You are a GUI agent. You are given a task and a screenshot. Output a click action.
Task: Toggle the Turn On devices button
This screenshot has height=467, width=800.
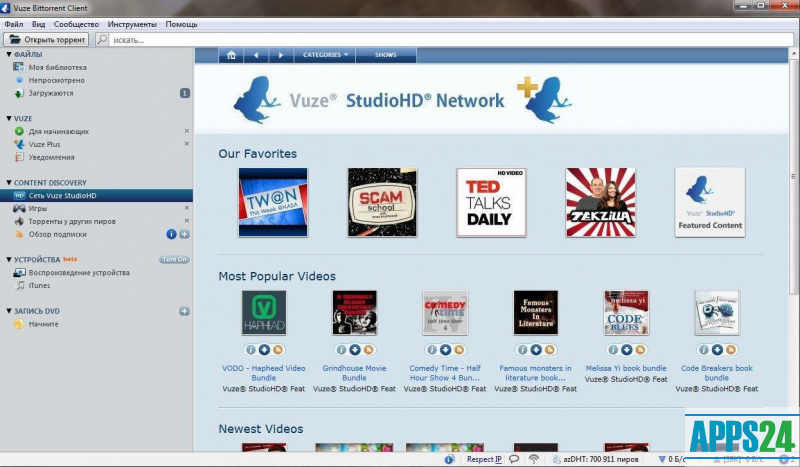pyautogui.click(x=174, y=259)
